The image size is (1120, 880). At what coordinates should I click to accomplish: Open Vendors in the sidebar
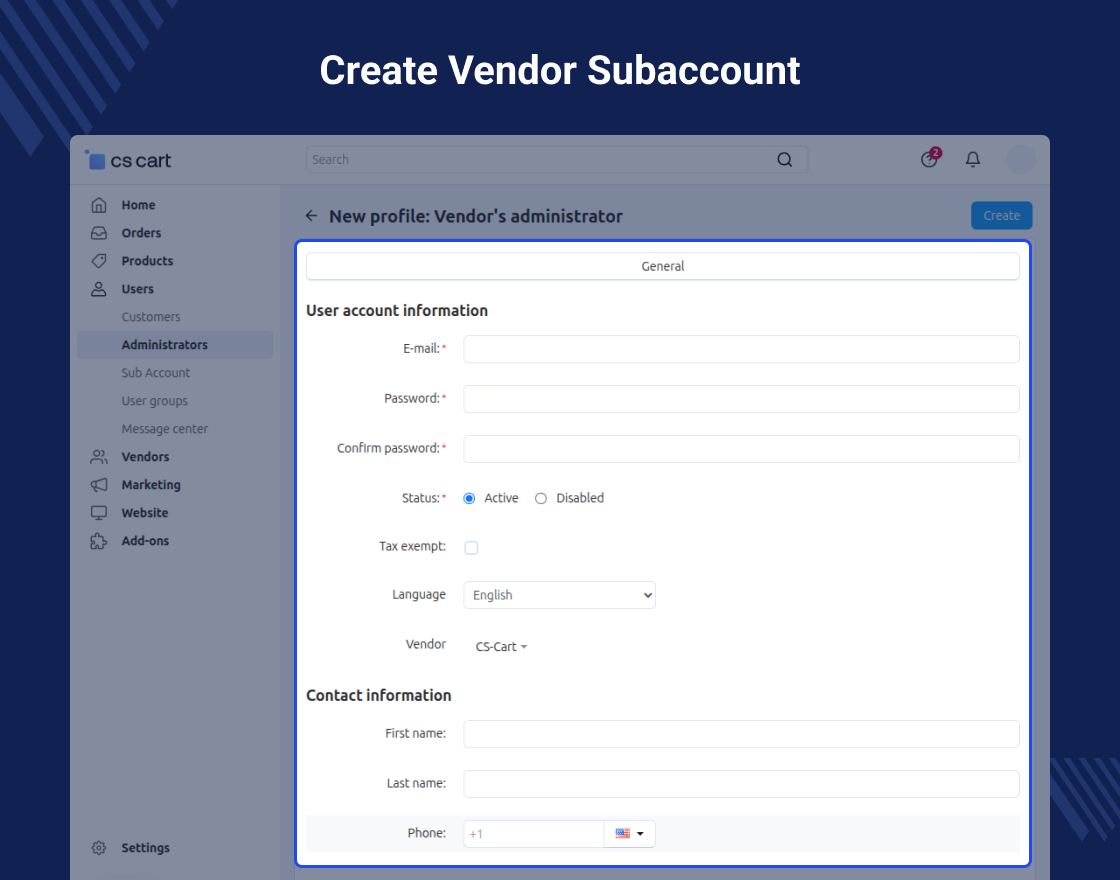pos(146,456)
